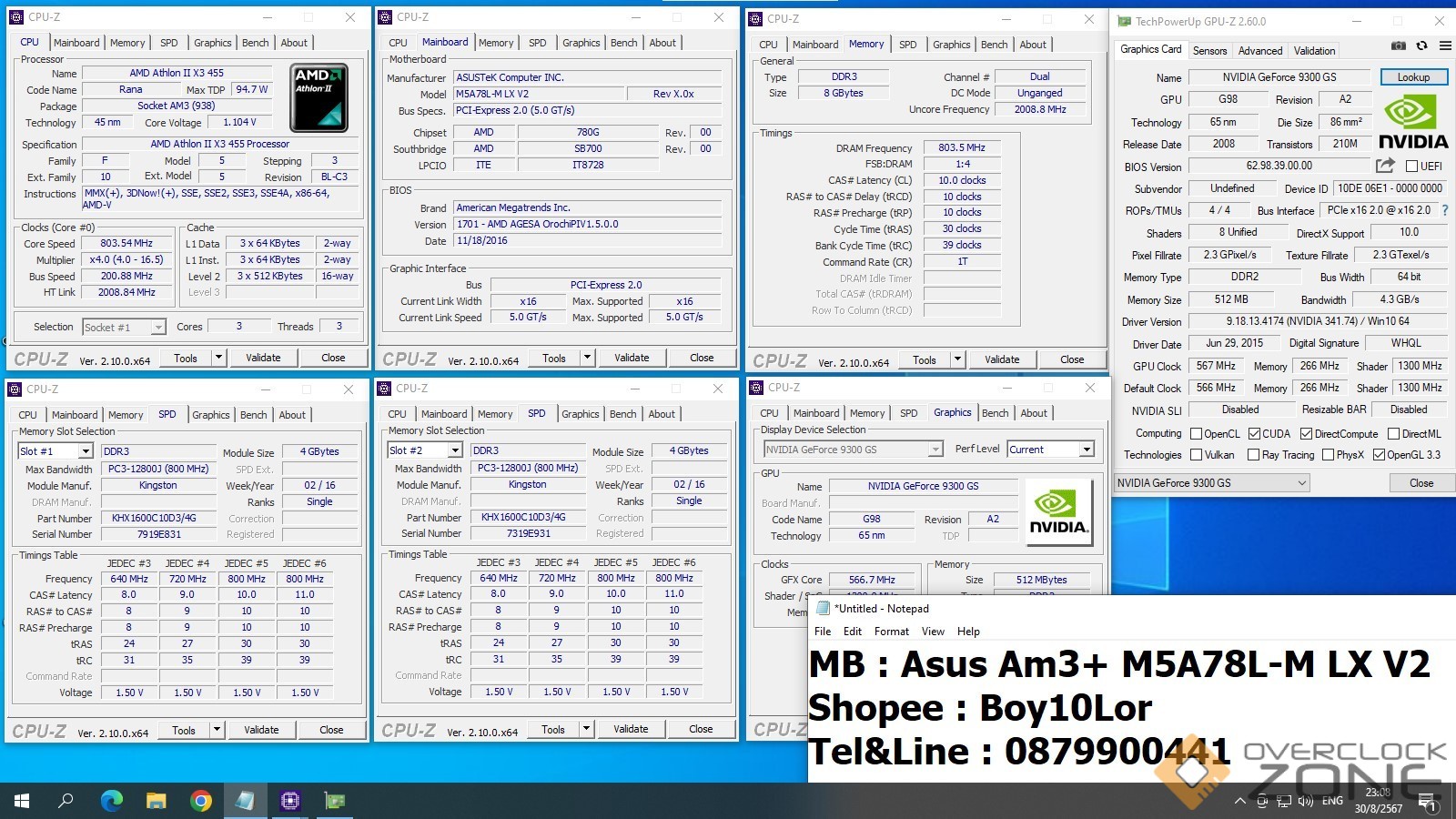Toggle the UEFI checkbox in GPU-Z
Viewport: 1456px width, 819px height.
(x=1411, y=167)
